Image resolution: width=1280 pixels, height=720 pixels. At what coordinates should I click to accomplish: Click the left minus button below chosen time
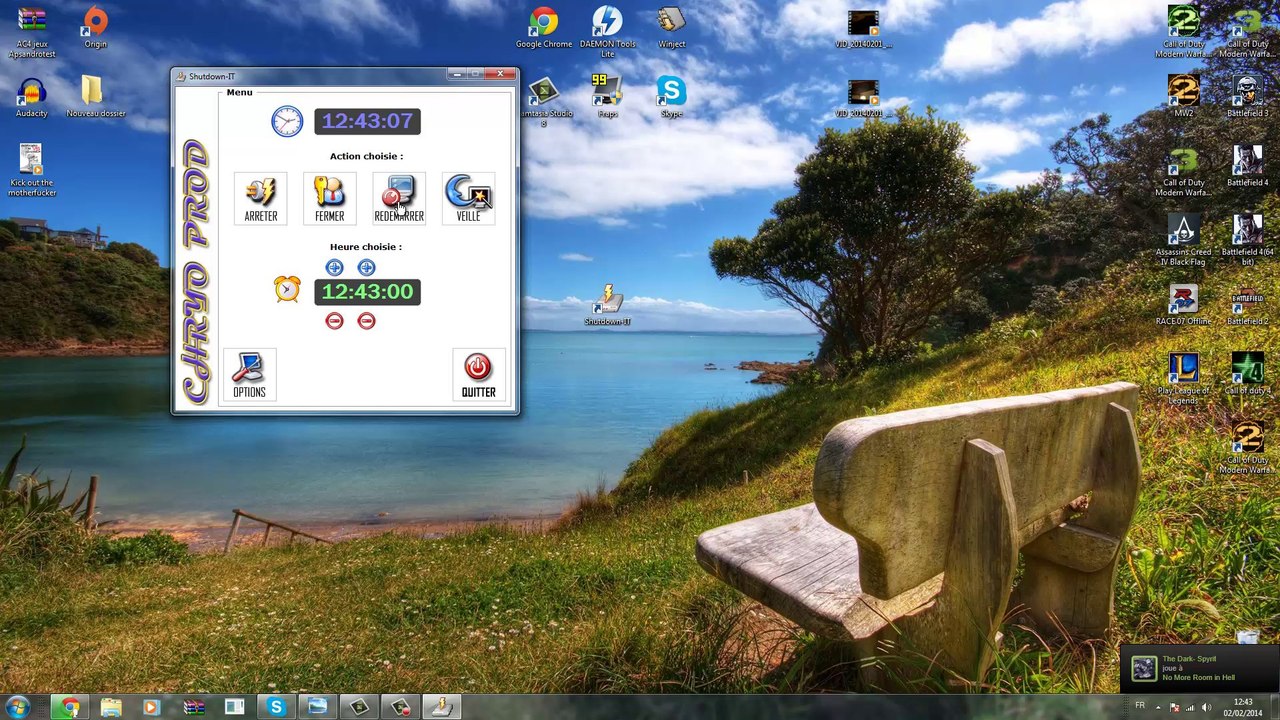pos(334,320)
